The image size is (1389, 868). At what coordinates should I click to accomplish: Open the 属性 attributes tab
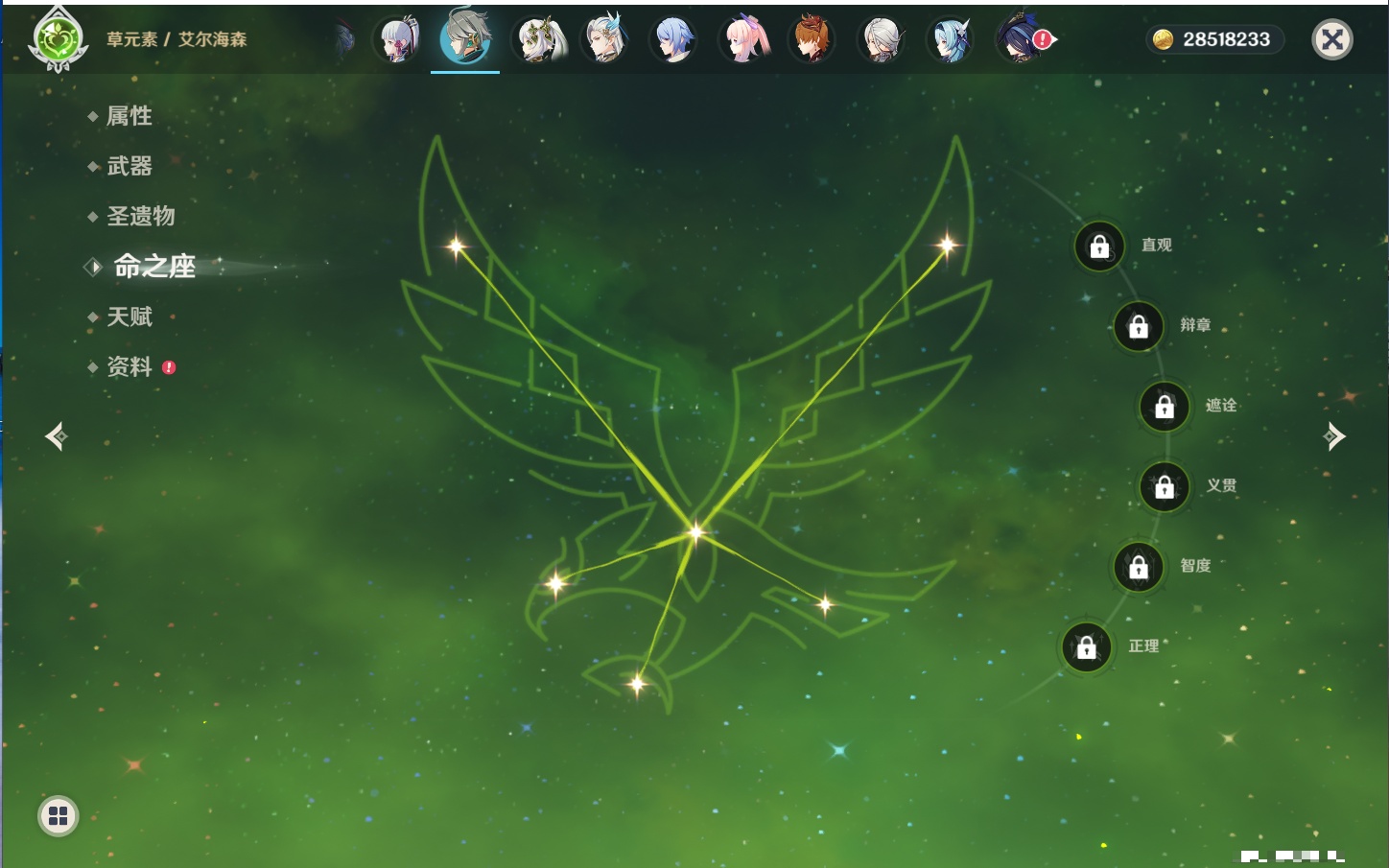[129, 116]
